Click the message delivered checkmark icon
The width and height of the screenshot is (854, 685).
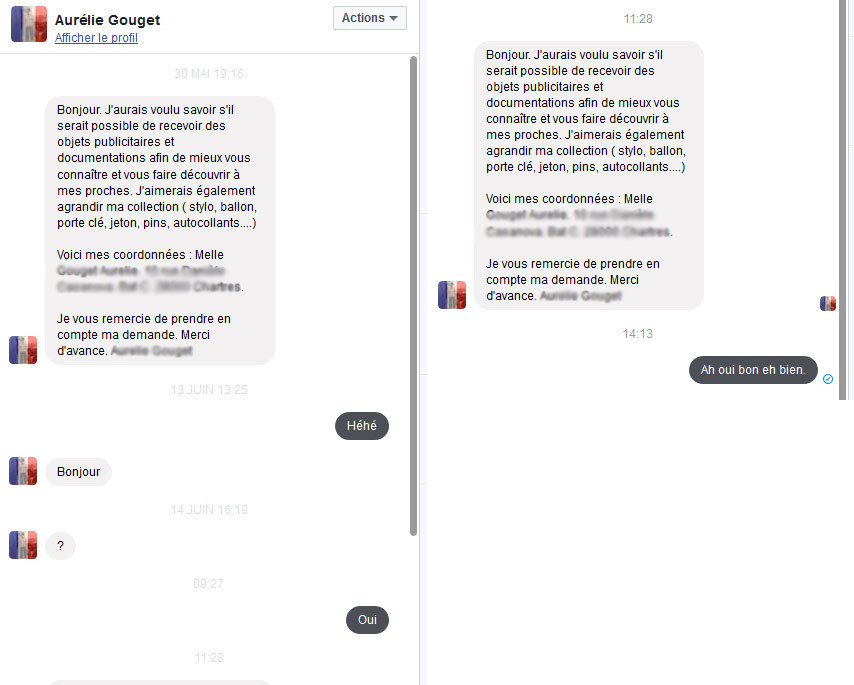point(828,379)
